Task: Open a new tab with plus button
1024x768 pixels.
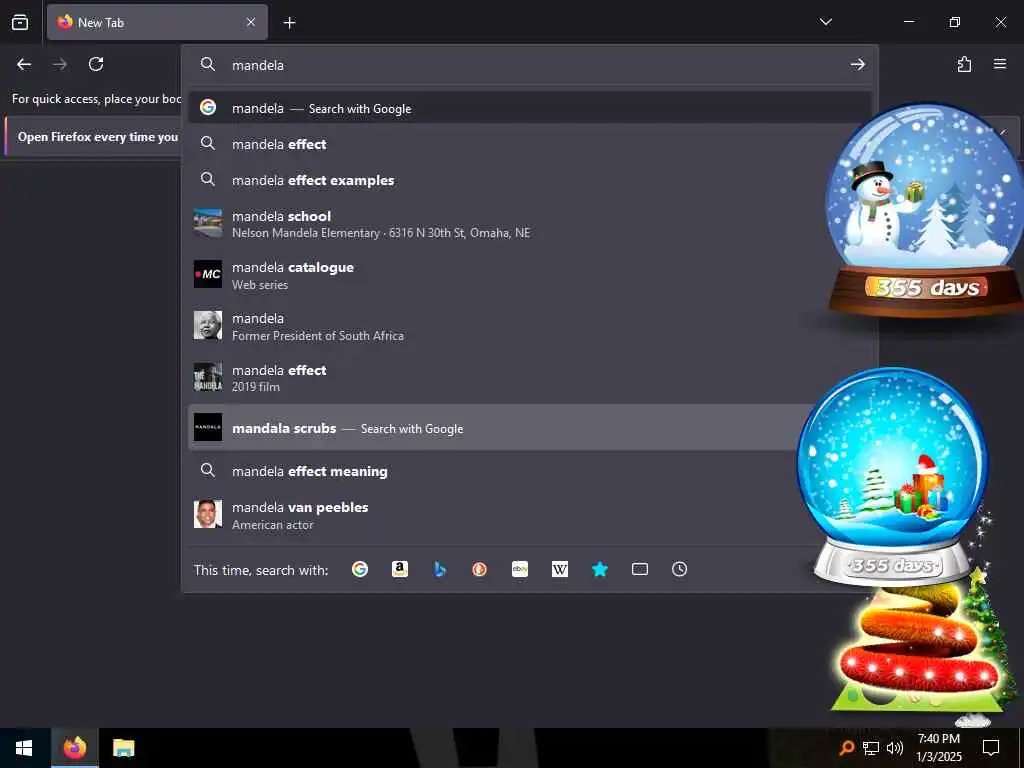Action: [289, 23]
